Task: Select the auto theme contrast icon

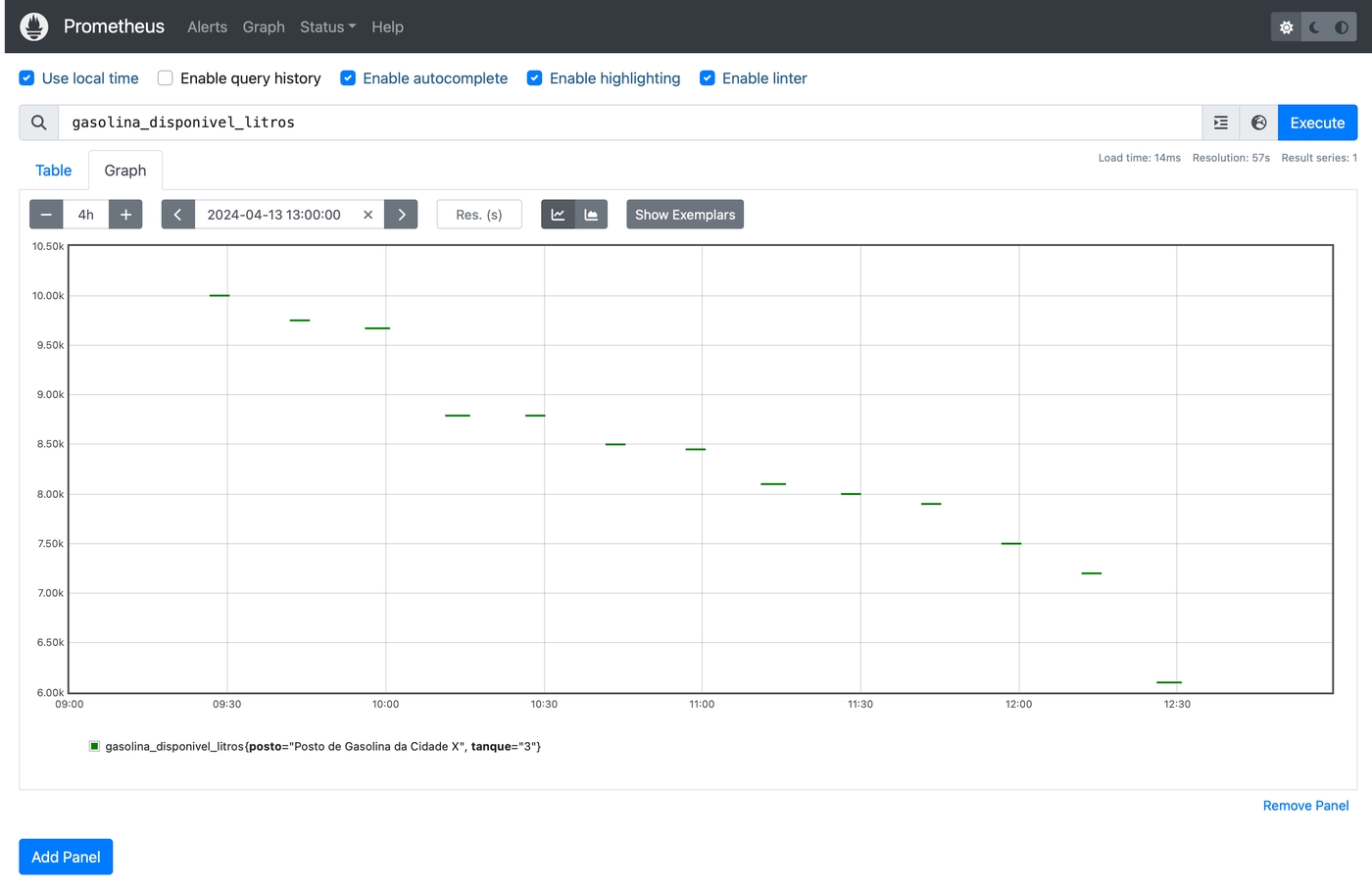Action: (x=1342, y=27)
